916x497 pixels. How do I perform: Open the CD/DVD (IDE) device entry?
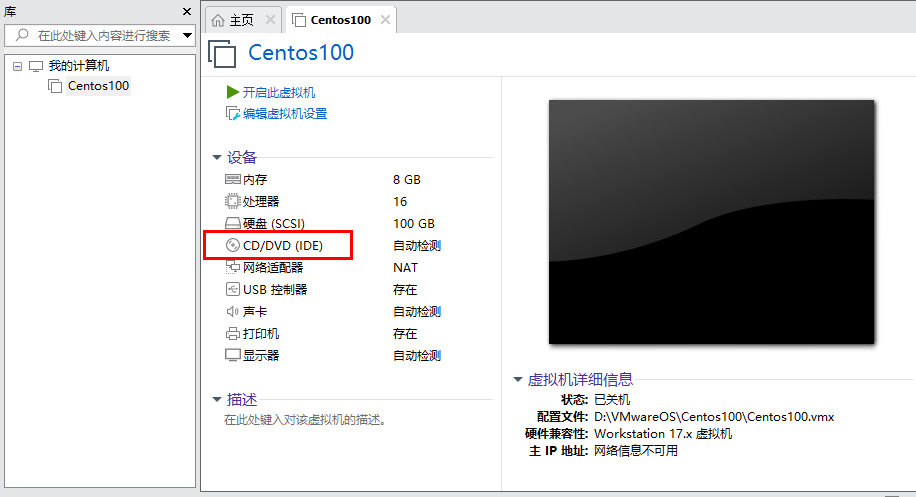point(283,245)
